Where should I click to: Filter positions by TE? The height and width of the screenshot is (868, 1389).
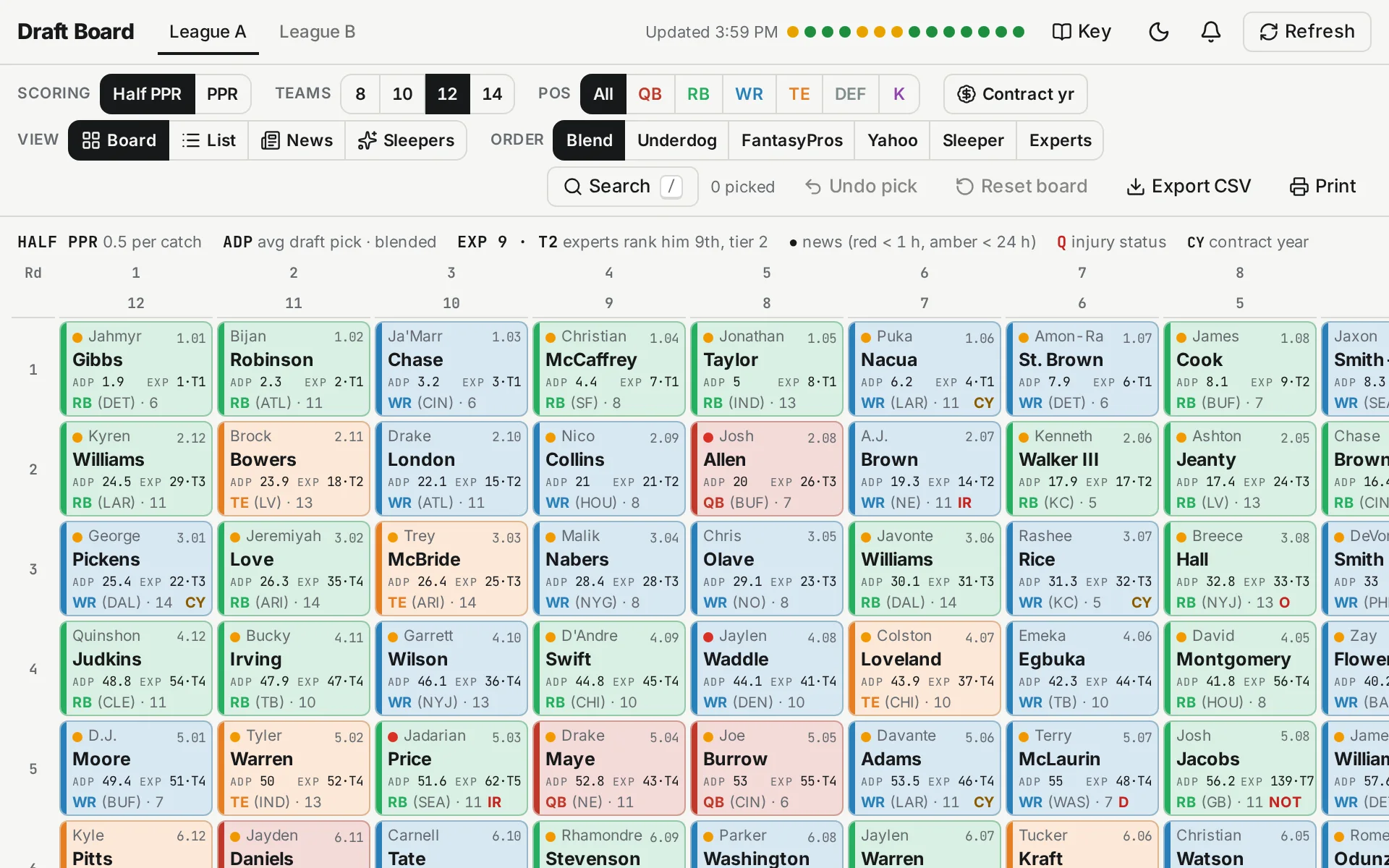(799, 94)
